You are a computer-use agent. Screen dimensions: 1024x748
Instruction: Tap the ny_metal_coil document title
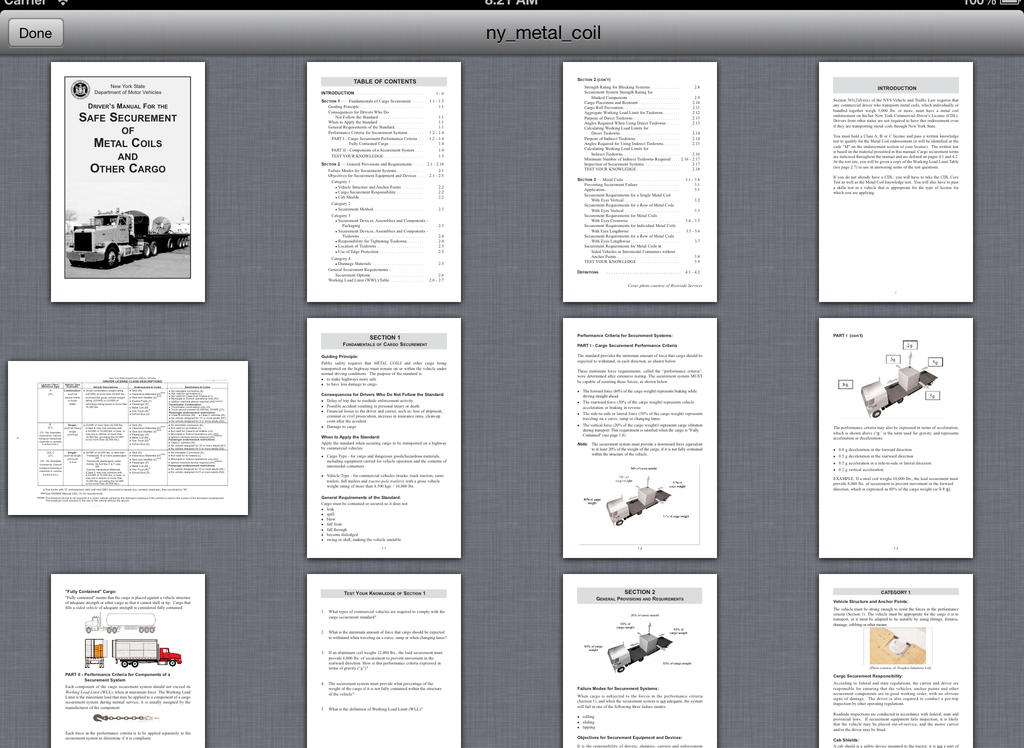(x=543, y=33)
